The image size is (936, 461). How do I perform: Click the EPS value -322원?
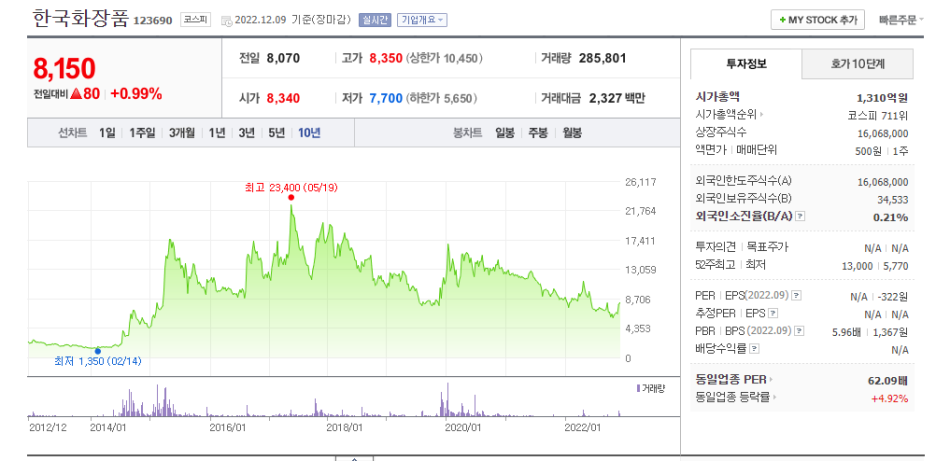[894, 296]
